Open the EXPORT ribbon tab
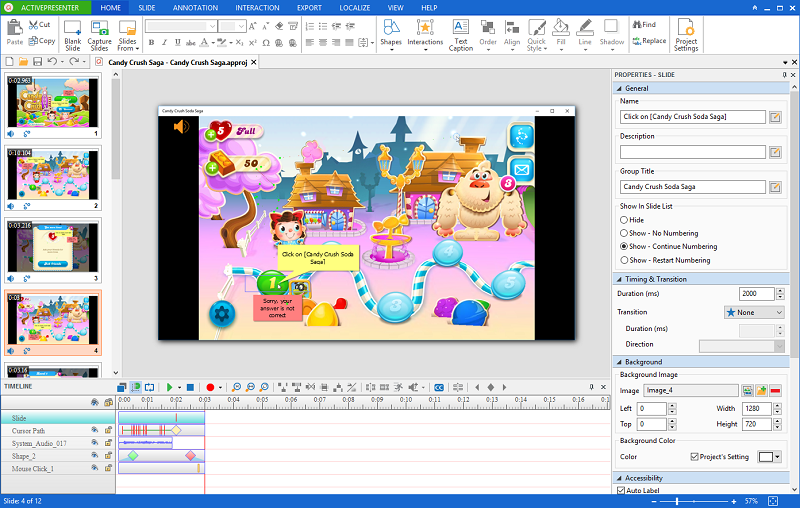The width and height of the screenshot is (800, 508). point(309,8)
